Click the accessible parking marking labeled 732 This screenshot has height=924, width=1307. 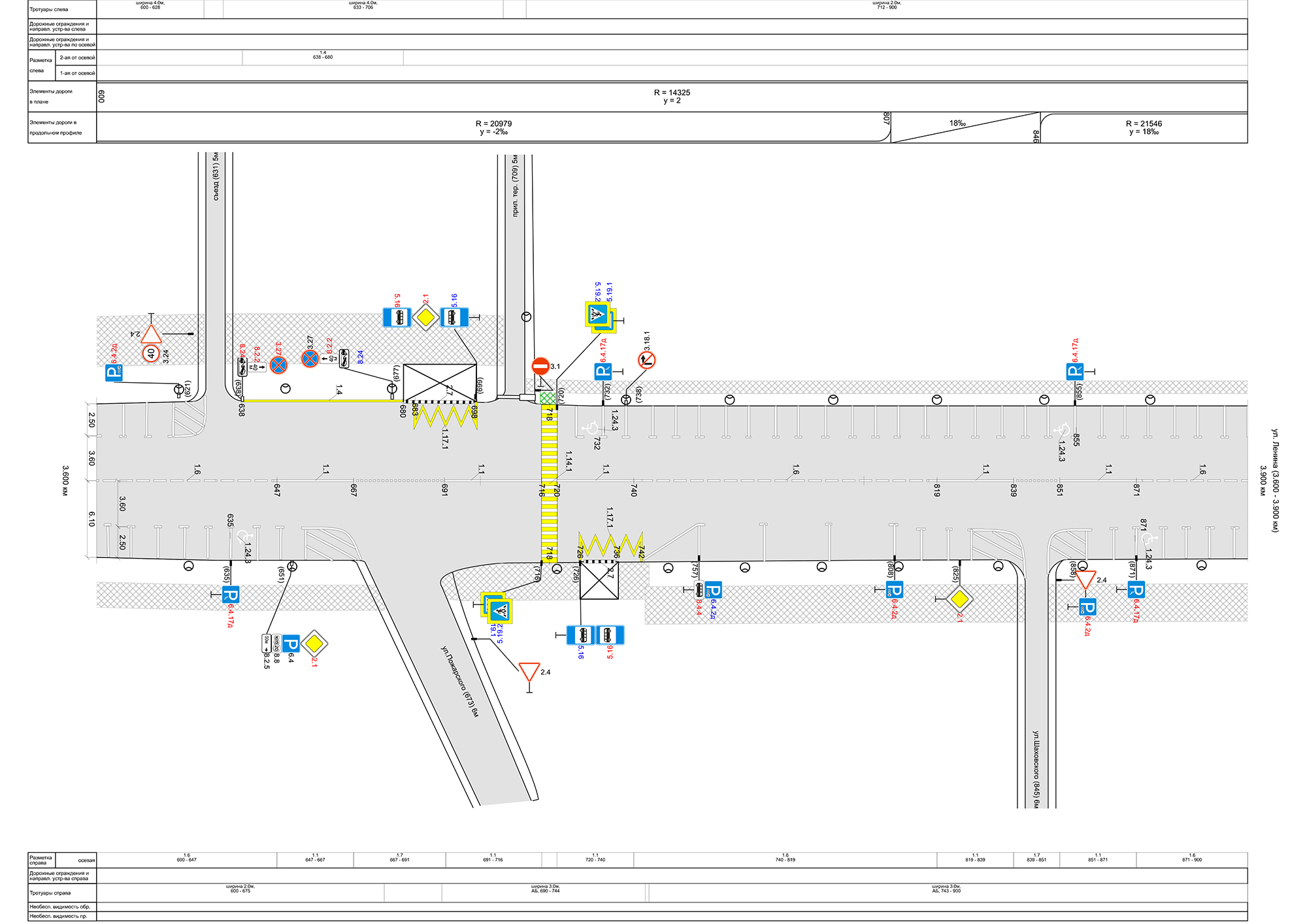[590, 429]
